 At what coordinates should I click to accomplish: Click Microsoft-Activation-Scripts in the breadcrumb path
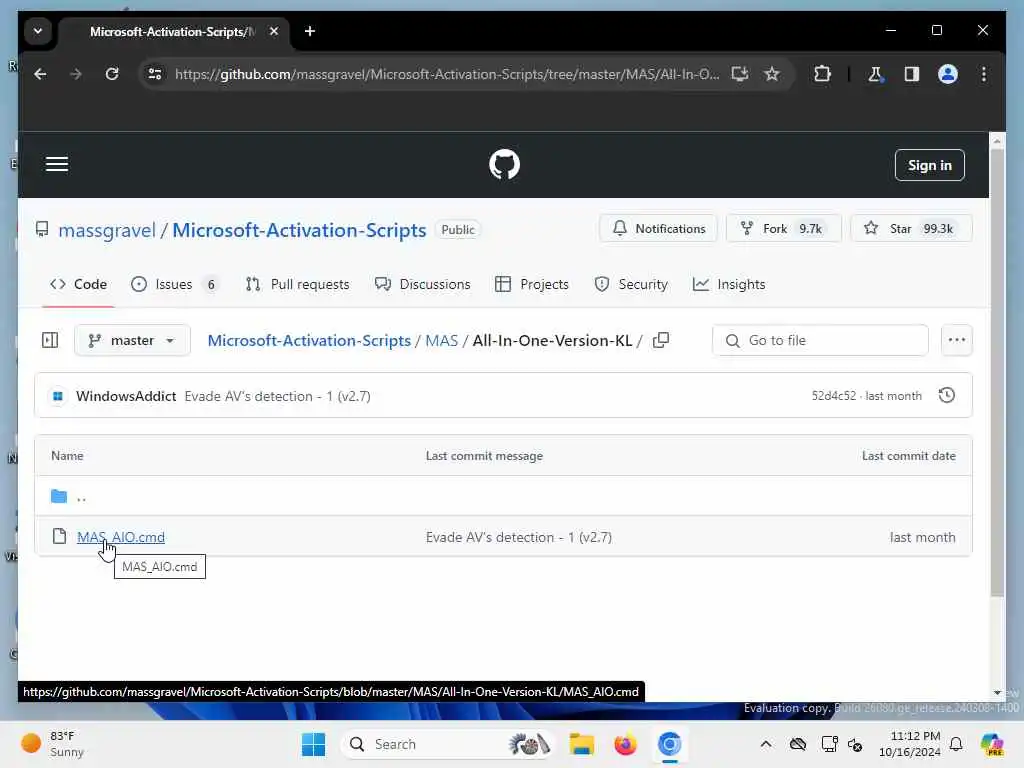pos(309,341)
